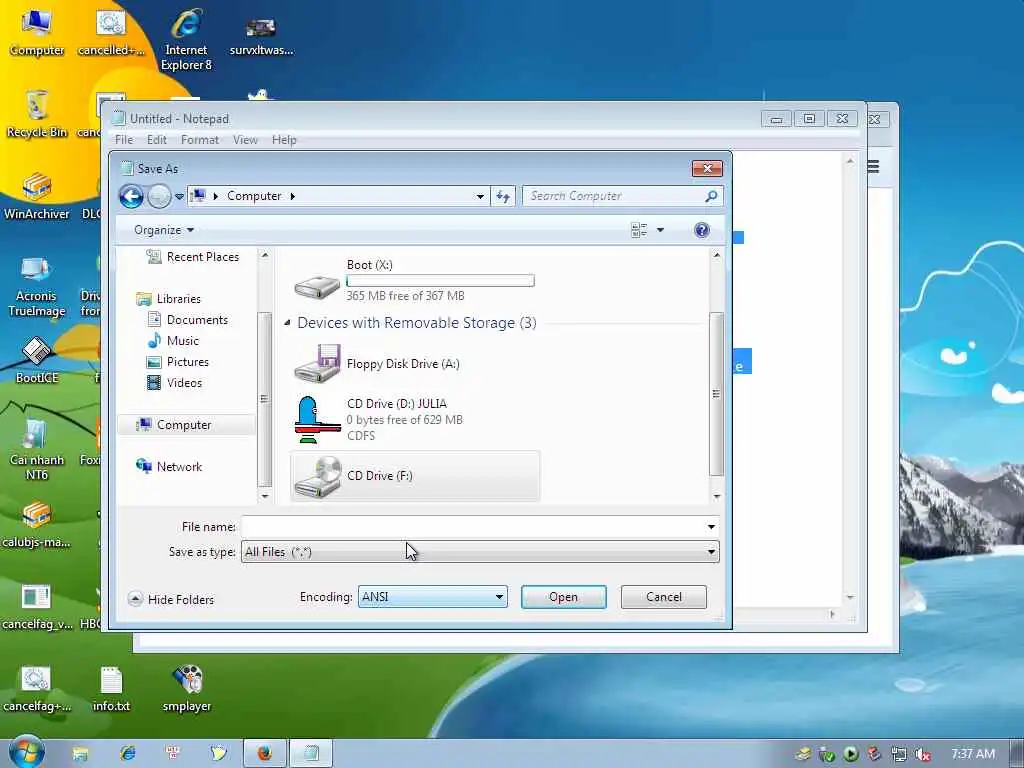Viewport: 1024px width, 768px height.
Task: Open Internet Explorer 8 desktop icon
Action: [186, 40]
